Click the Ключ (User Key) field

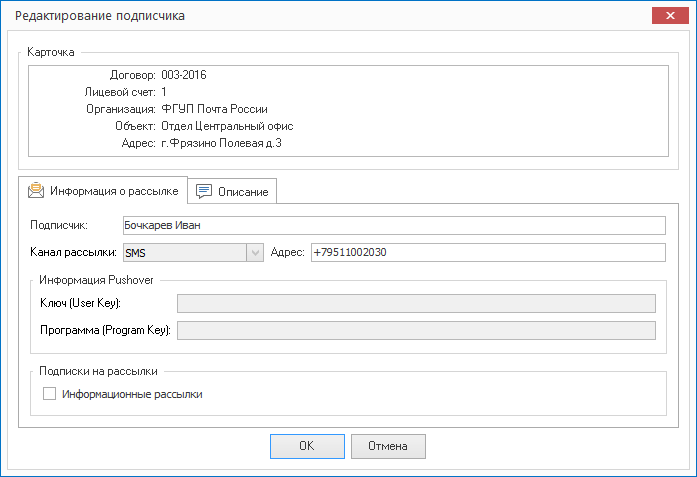pos(416,303)
